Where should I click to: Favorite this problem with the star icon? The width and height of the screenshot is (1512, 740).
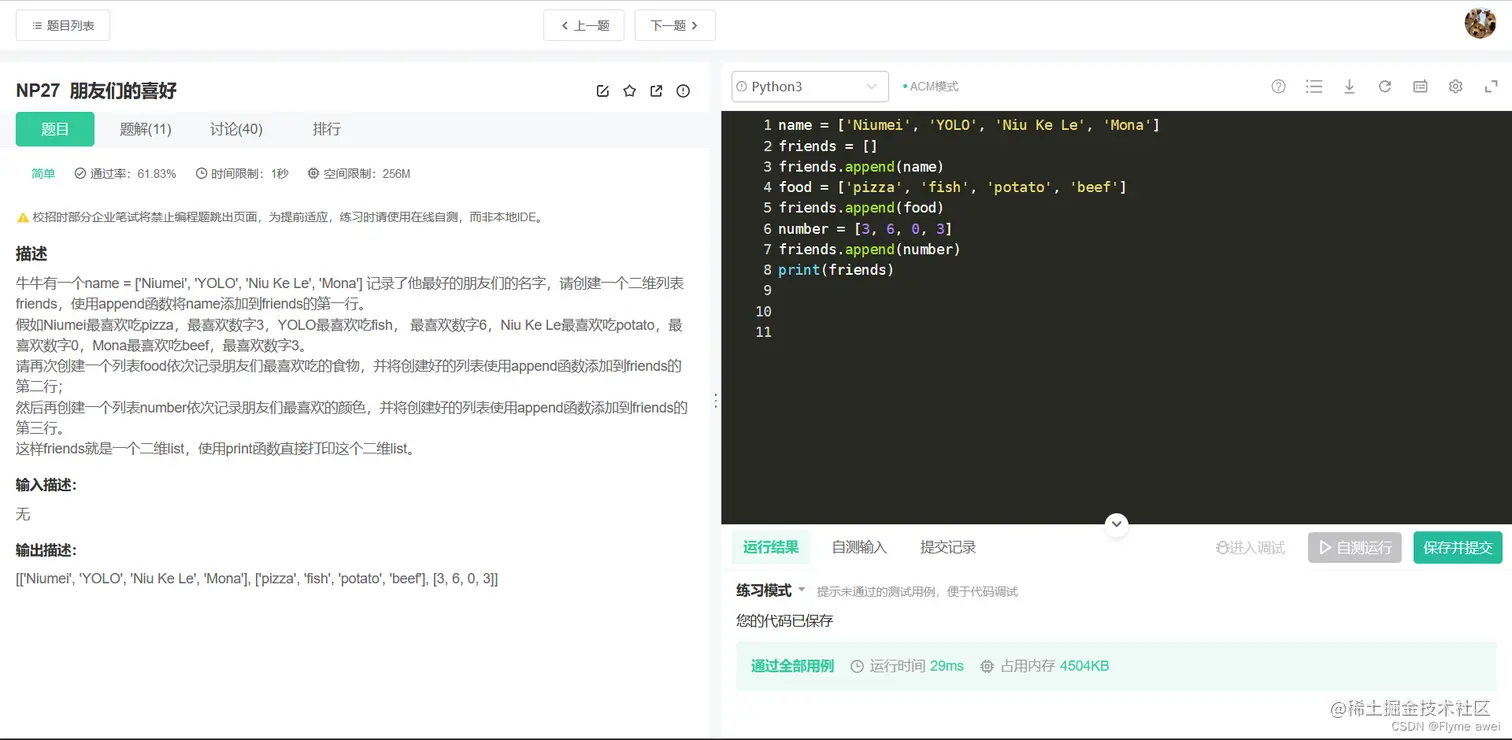click(629, 90)
